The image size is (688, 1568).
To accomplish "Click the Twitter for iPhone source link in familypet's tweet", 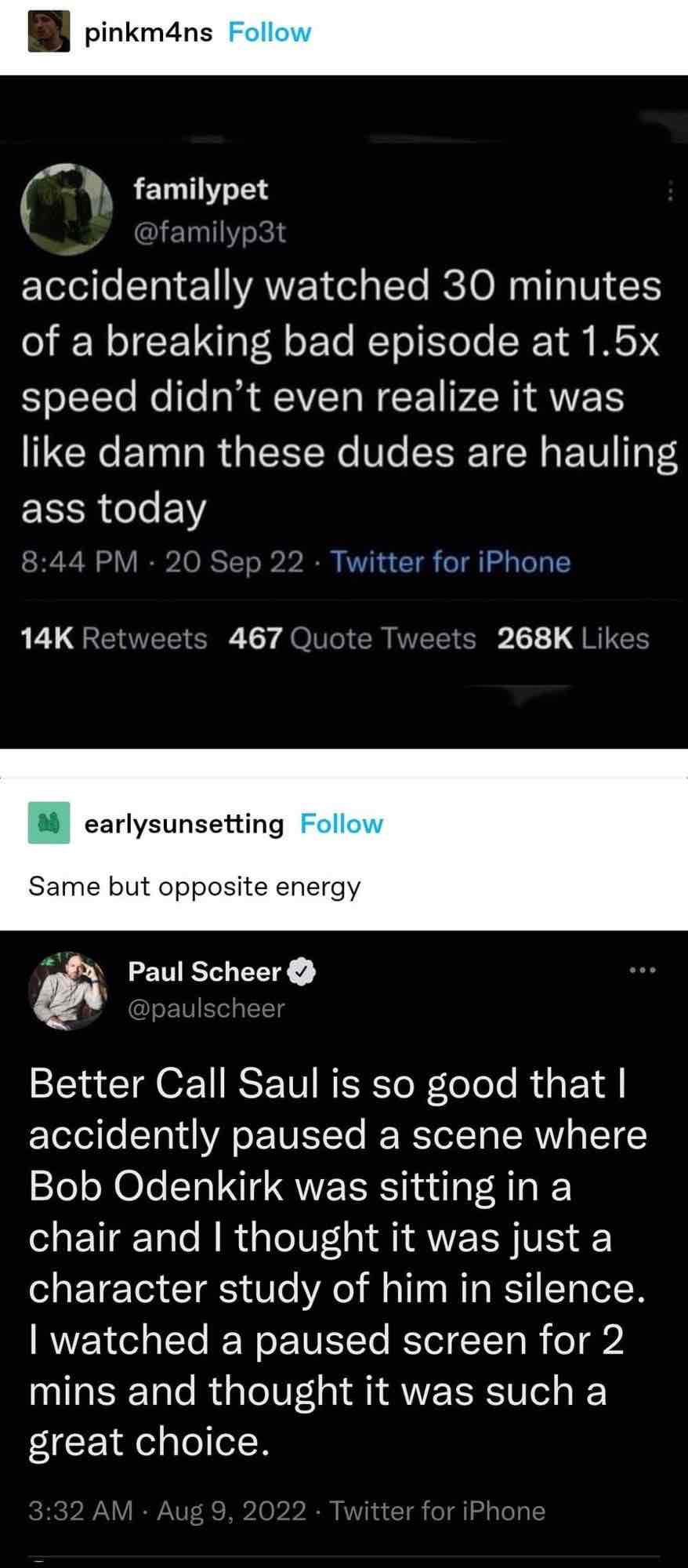I will 451,562.
